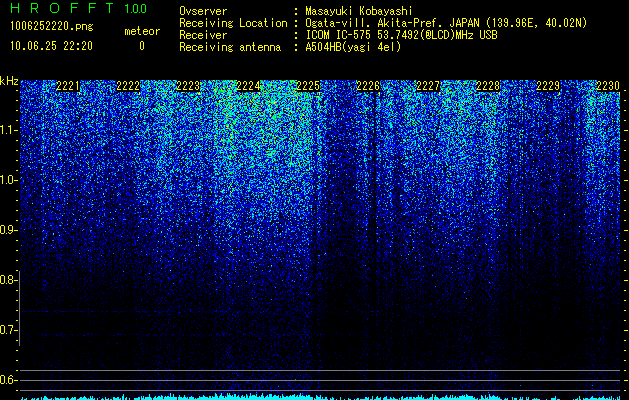Click the 2228 time marker

click(x=488, y=86)
